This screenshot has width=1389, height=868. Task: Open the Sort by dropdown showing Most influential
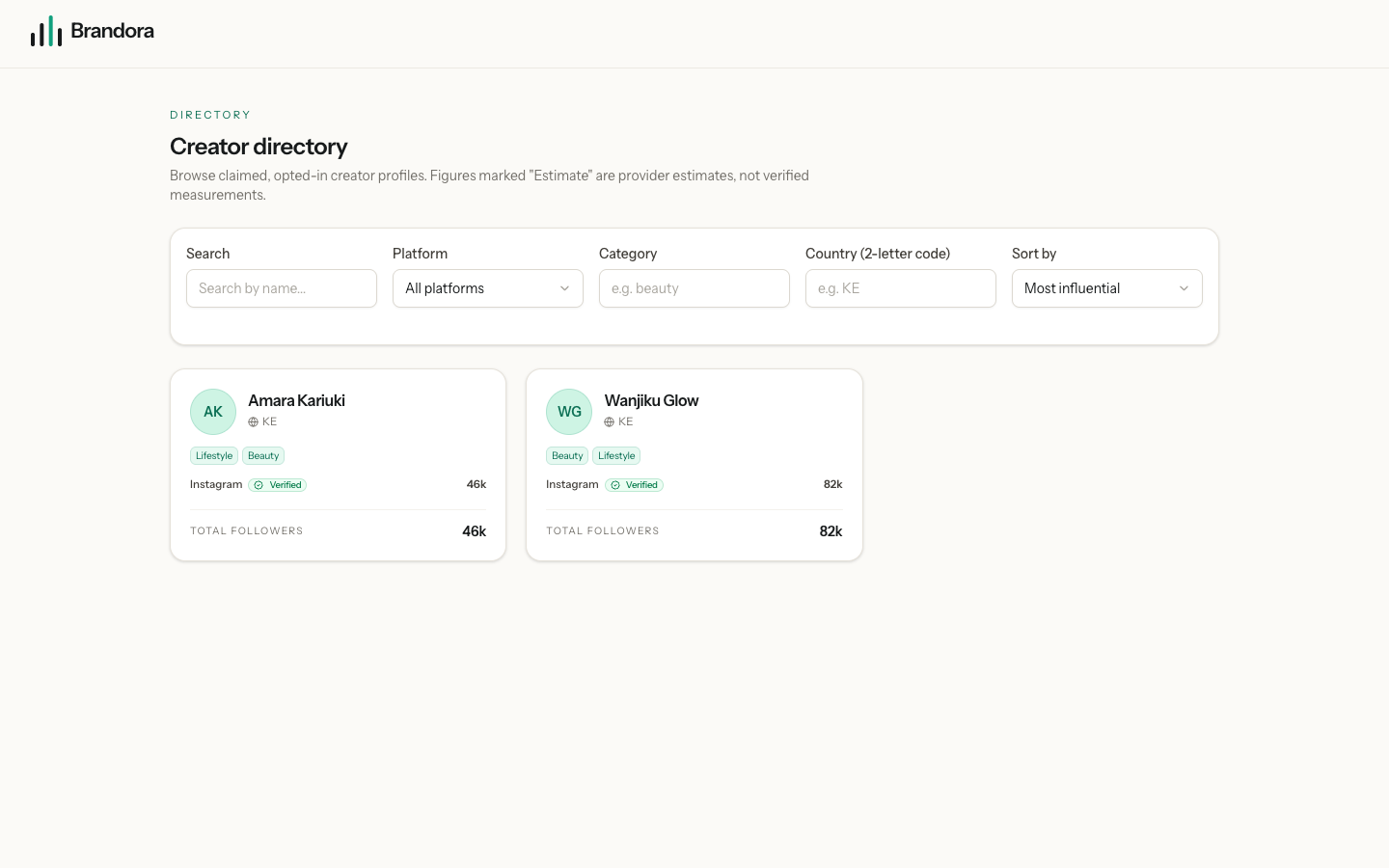pos(1107,288)
